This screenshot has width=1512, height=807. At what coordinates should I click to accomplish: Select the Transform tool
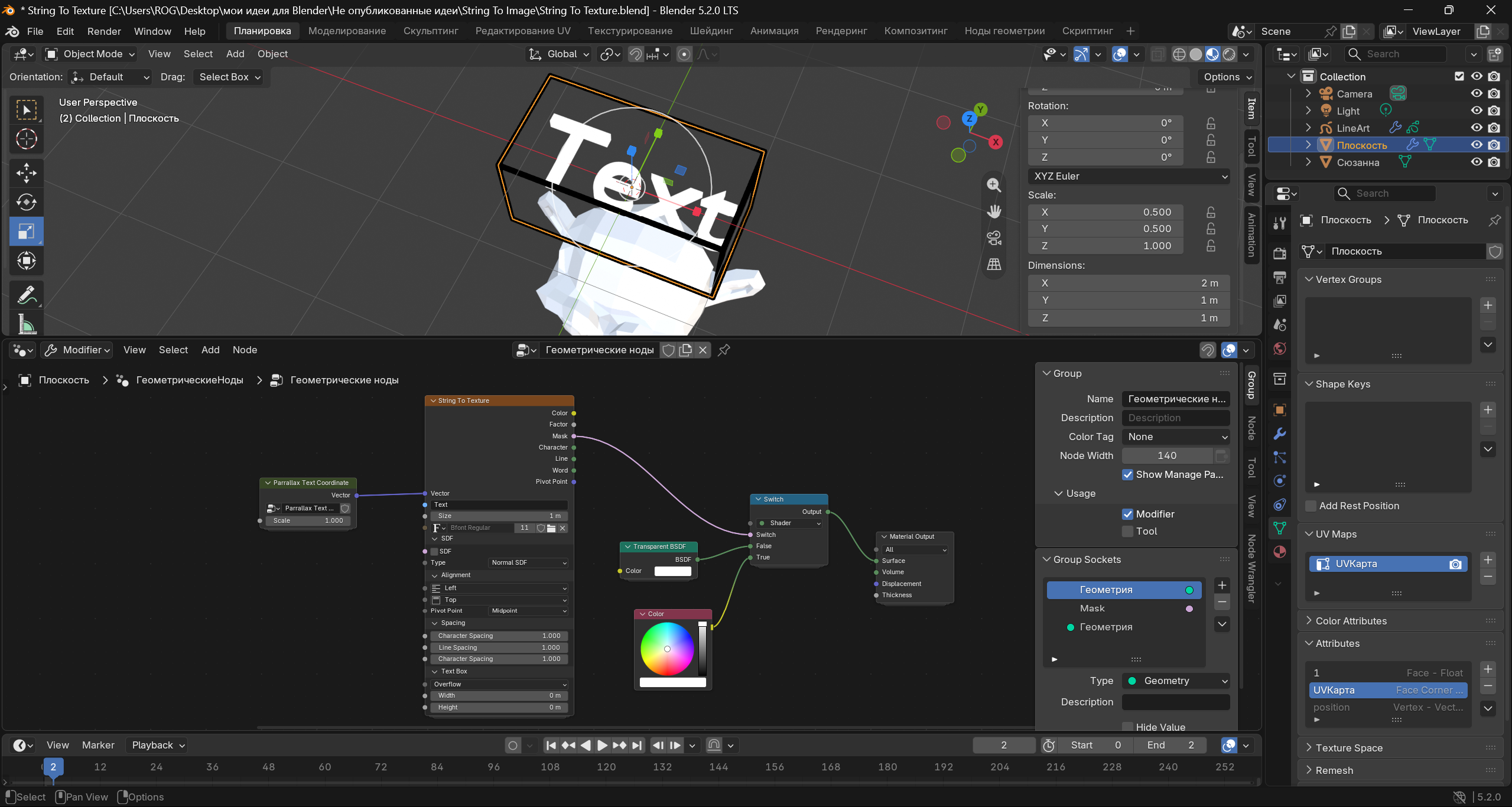click(26, 261)
